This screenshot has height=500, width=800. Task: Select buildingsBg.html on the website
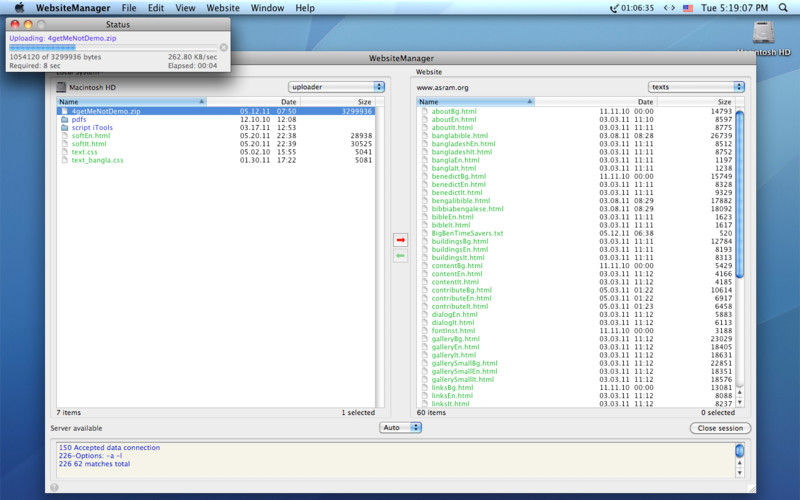click(576, 241)
